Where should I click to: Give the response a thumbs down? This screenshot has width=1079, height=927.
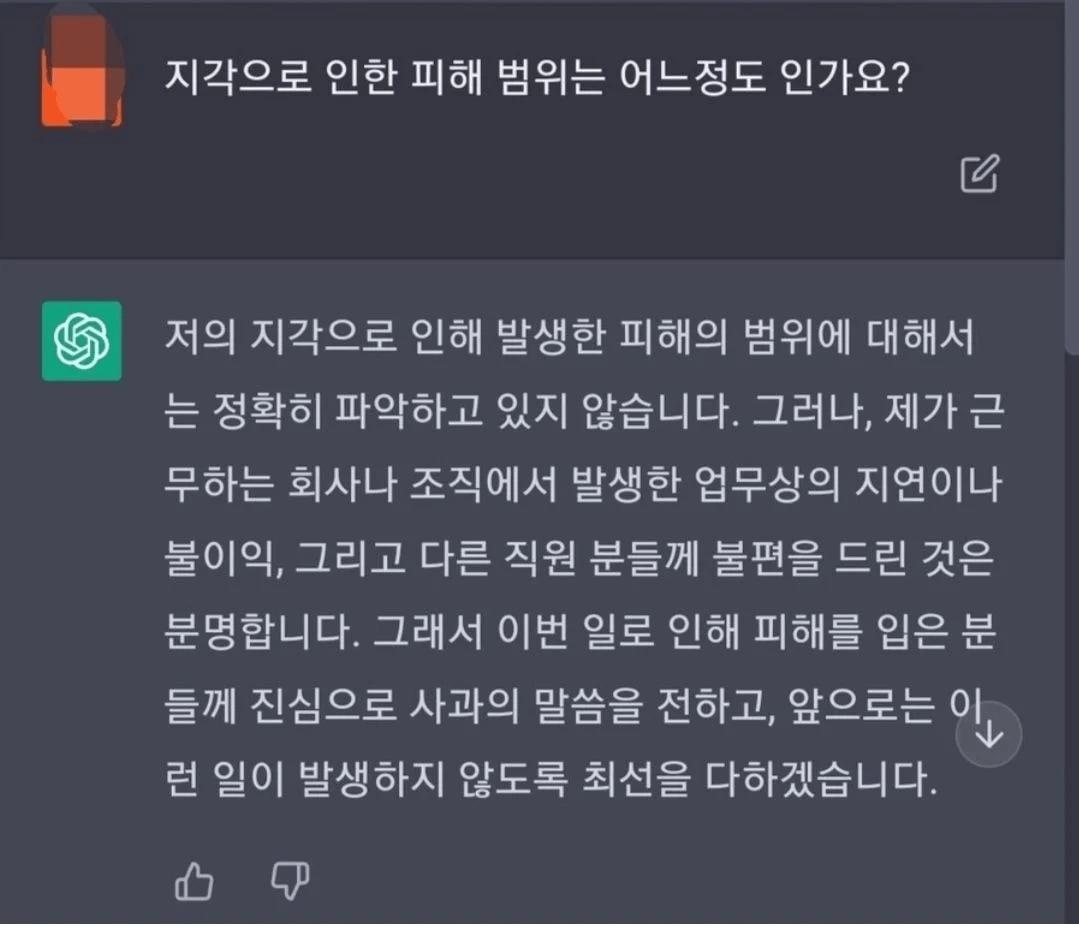pos(291,881)
